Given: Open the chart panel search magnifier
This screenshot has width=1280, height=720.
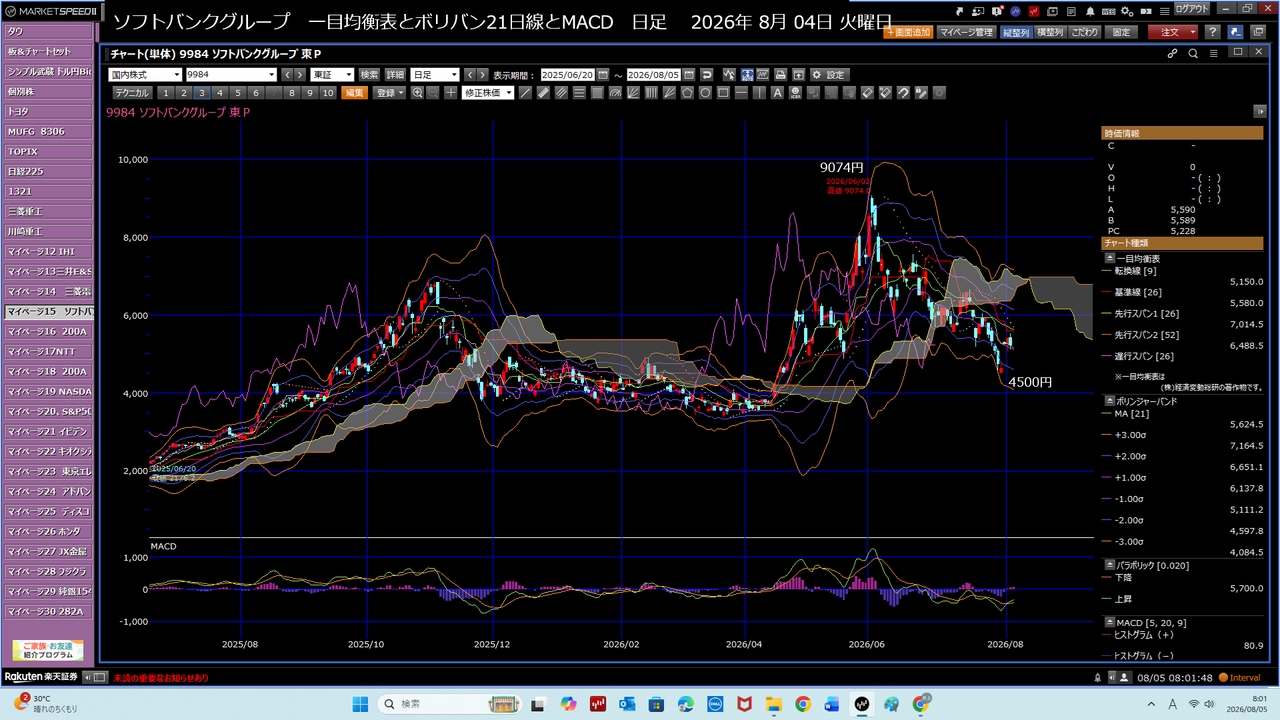Looking at the screenshot, I should point(1193,53).
